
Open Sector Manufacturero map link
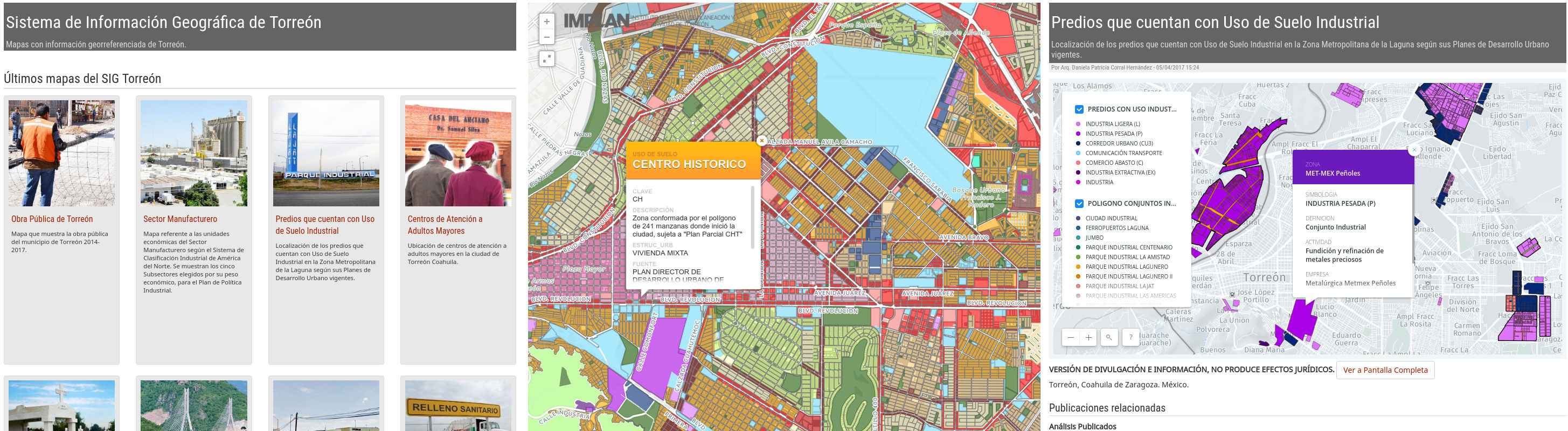(180, 219)
